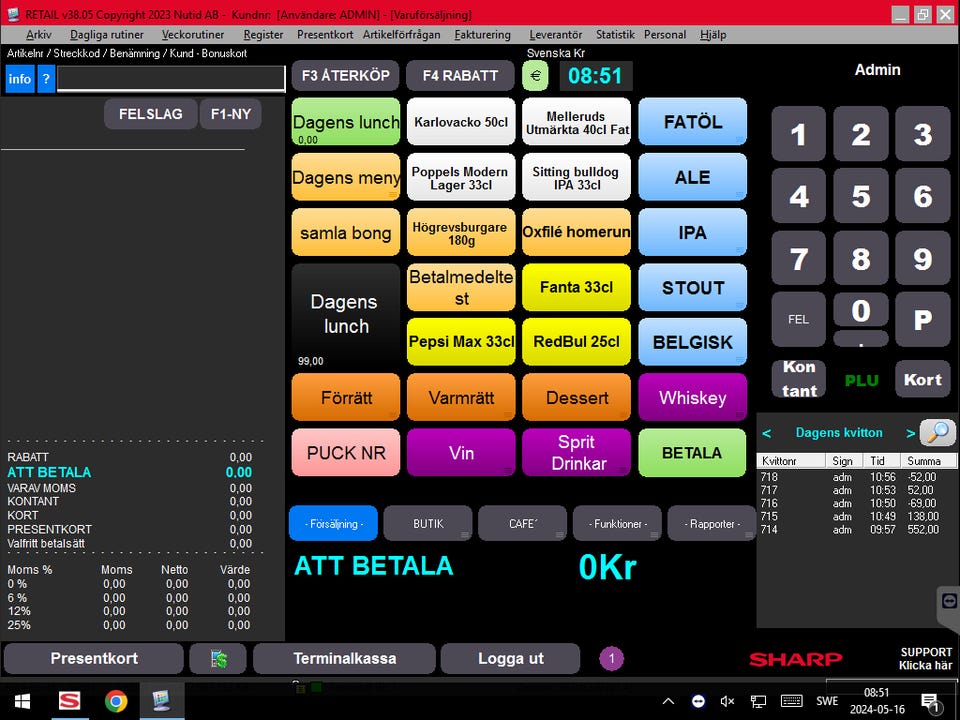Image resolution: width=960 pixels, height=720 pixels.
Task: Show hidden system tray icons
Action: click(x=669, y=701)
